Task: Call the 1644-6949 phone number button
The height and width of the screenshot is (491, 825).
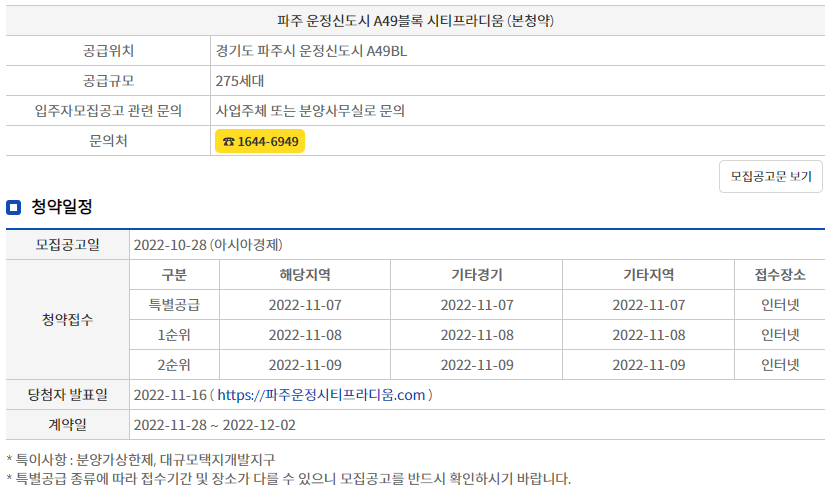Action: pyautogui.click(x=260, y=141)
